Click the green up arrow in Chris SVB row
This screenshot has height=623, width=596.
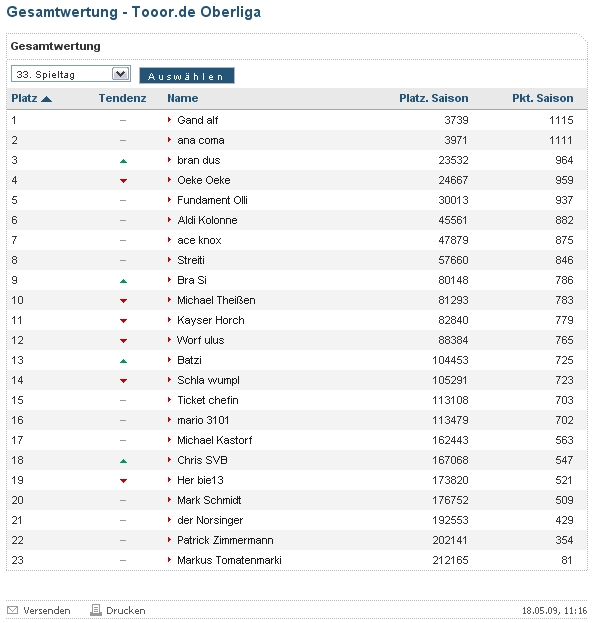pyautogui.click(x=123, y=461)
